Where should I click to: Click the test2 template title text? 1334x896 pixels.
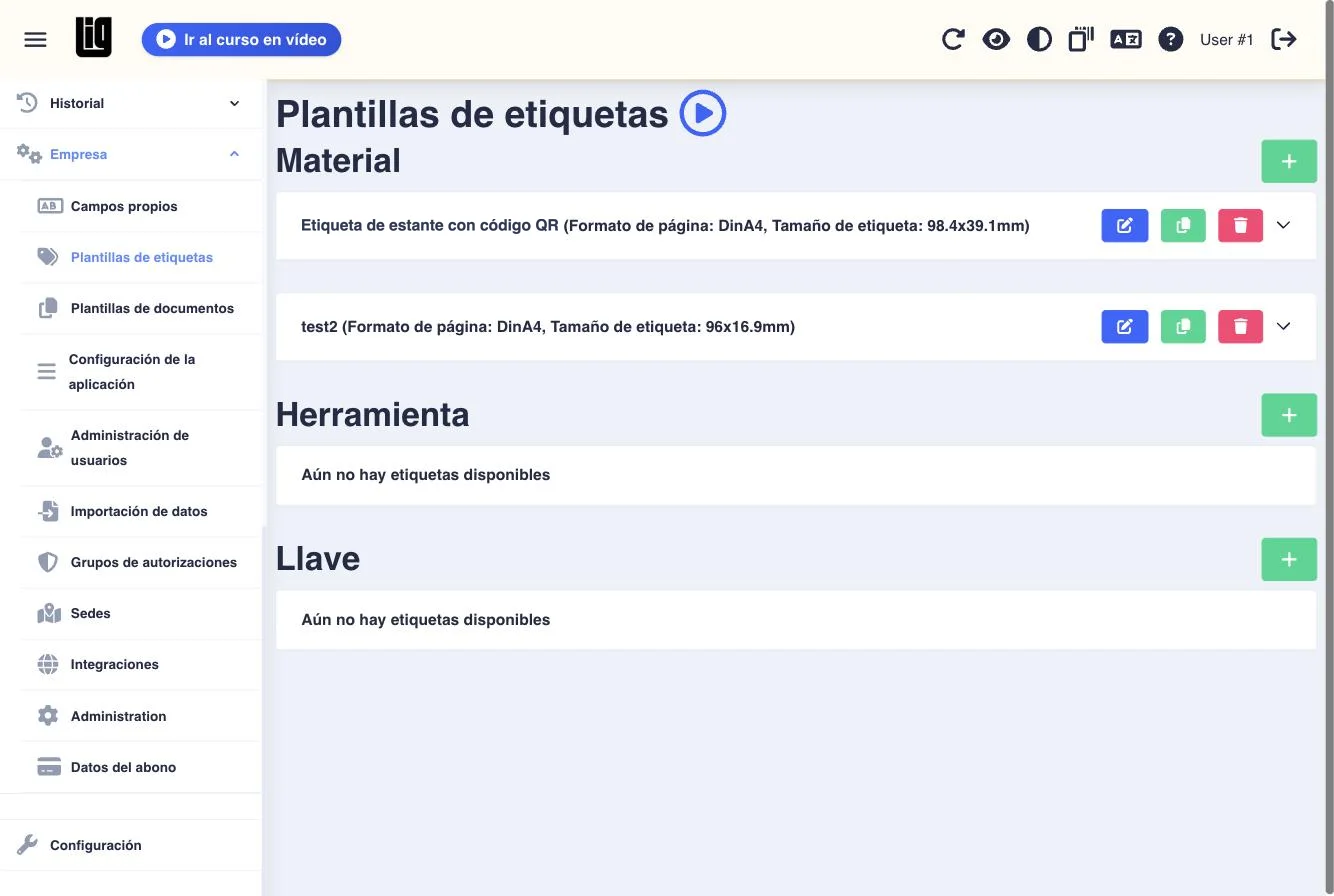point(548,326)
